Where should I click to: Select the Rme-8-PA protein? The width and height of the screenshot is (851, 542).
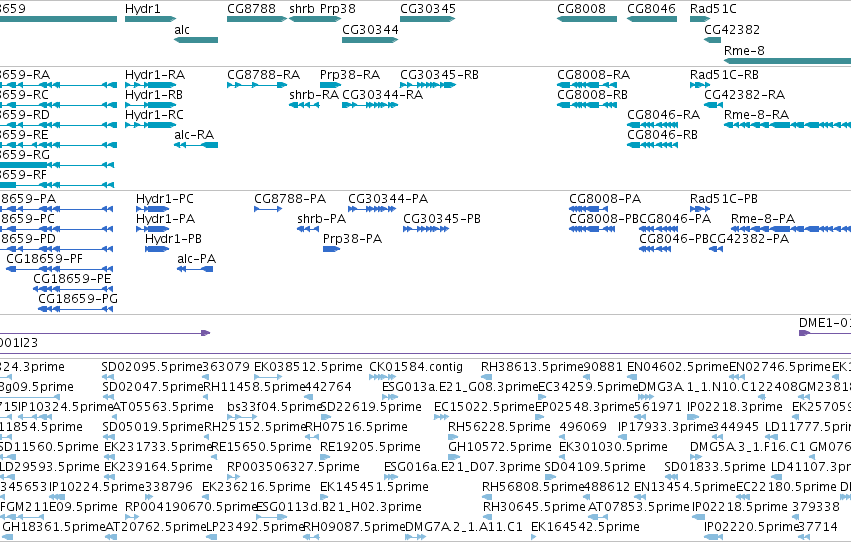tap(763, 219)
